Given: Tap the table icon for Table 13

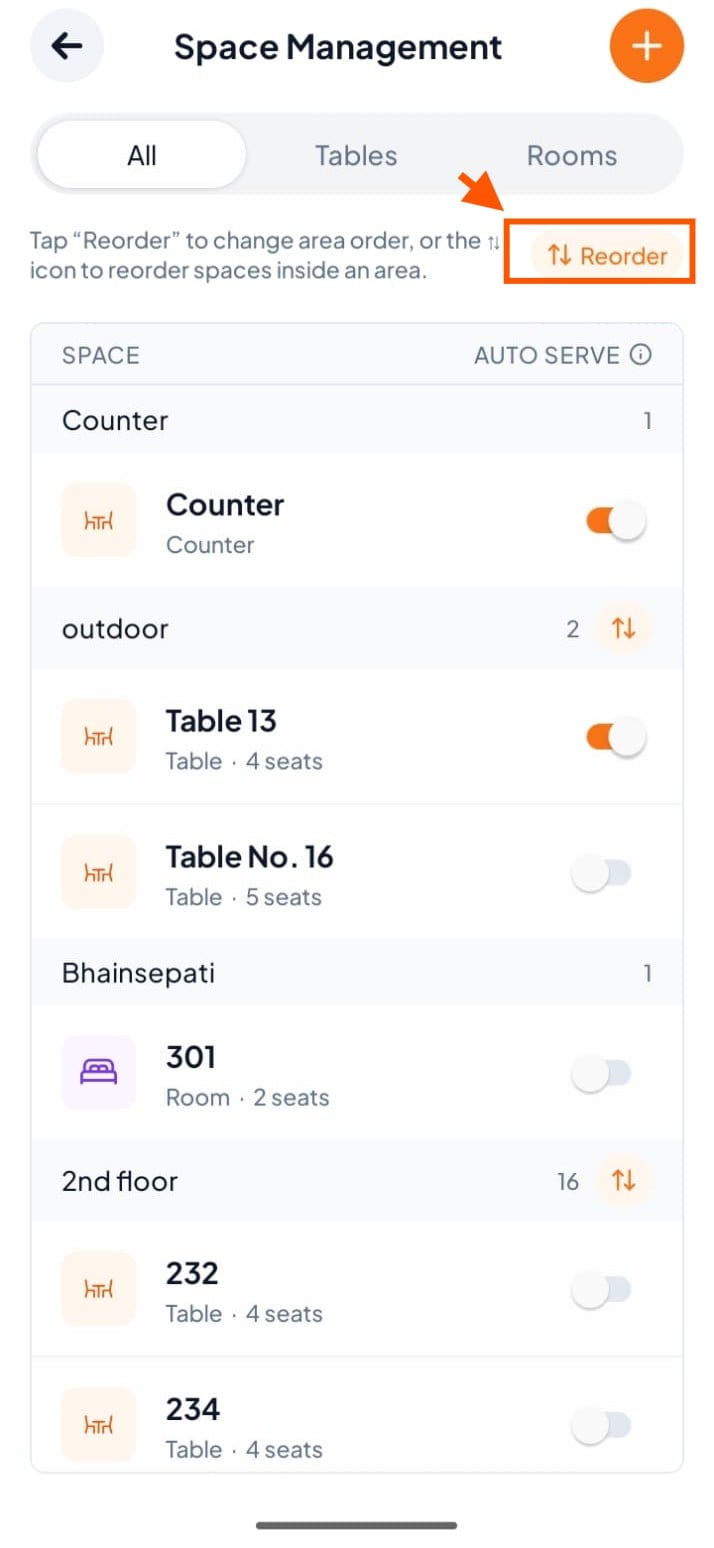Looking at the screenshot, I should pos(98,736).
